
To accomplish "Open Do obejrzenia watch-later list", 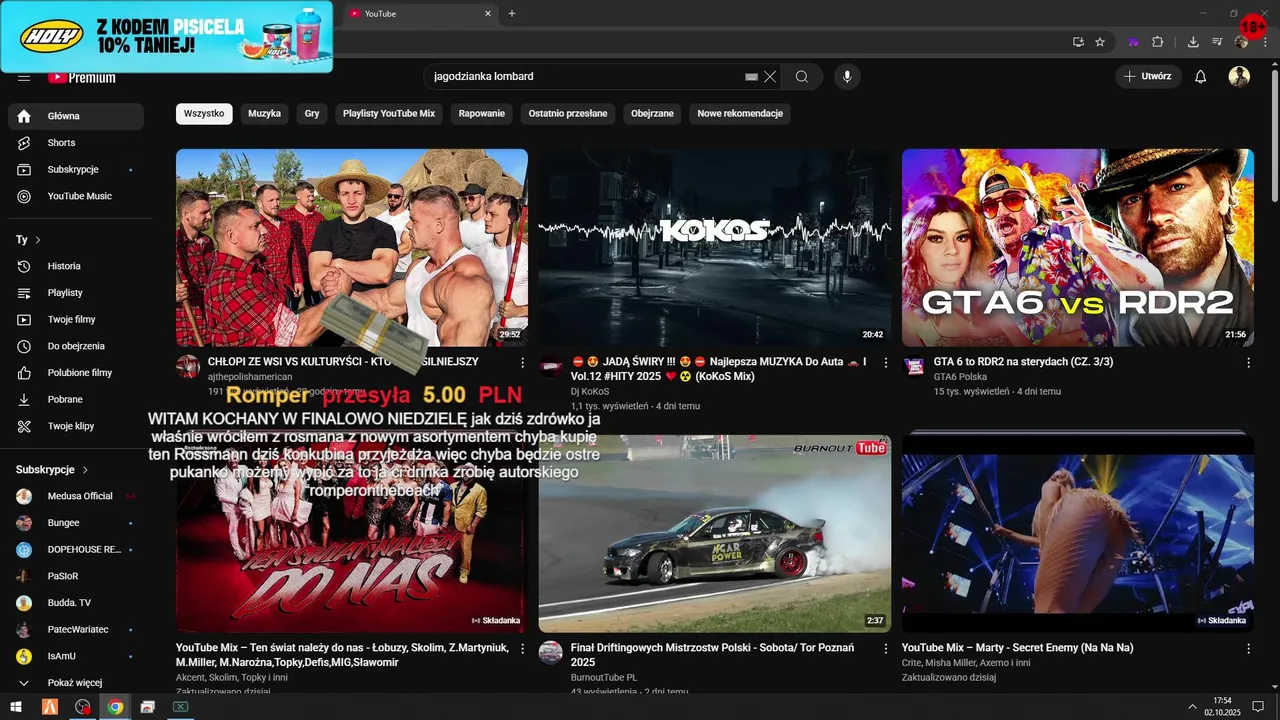I will pyautogui.click(x=76, y=346).
